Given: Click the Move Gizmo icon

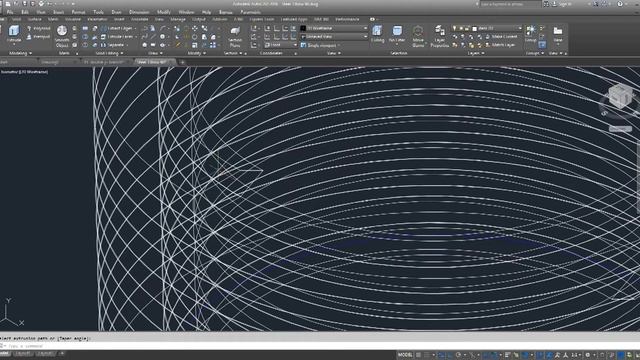Looking at the screenshot, I should 418,36.
